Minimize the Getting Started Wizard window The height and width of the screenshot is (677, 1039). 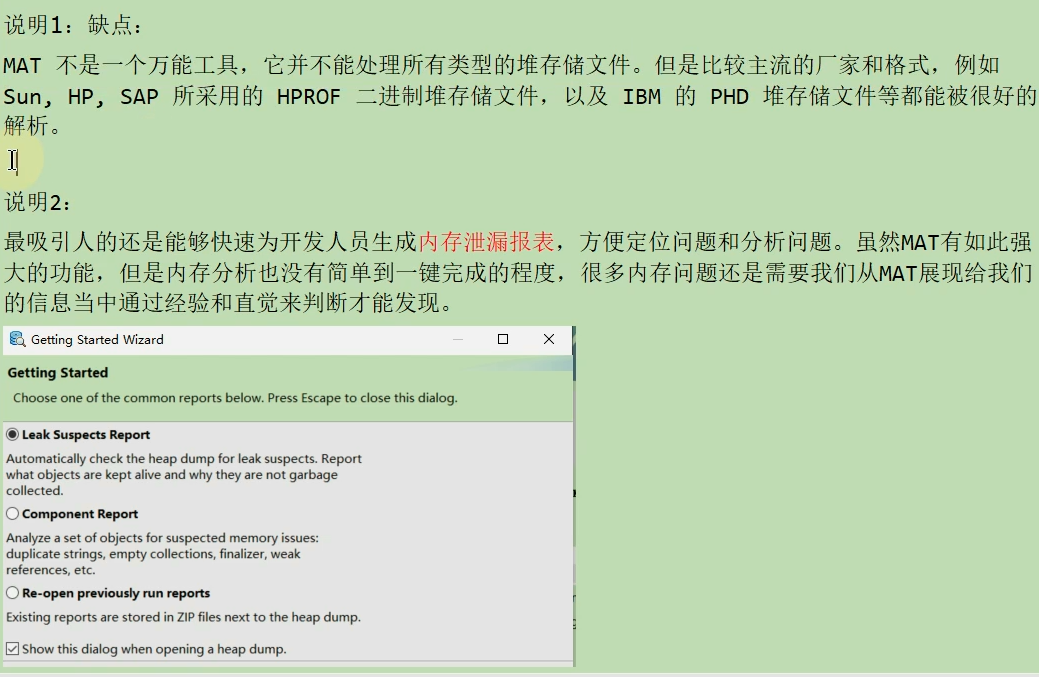[x=457, y=339]
